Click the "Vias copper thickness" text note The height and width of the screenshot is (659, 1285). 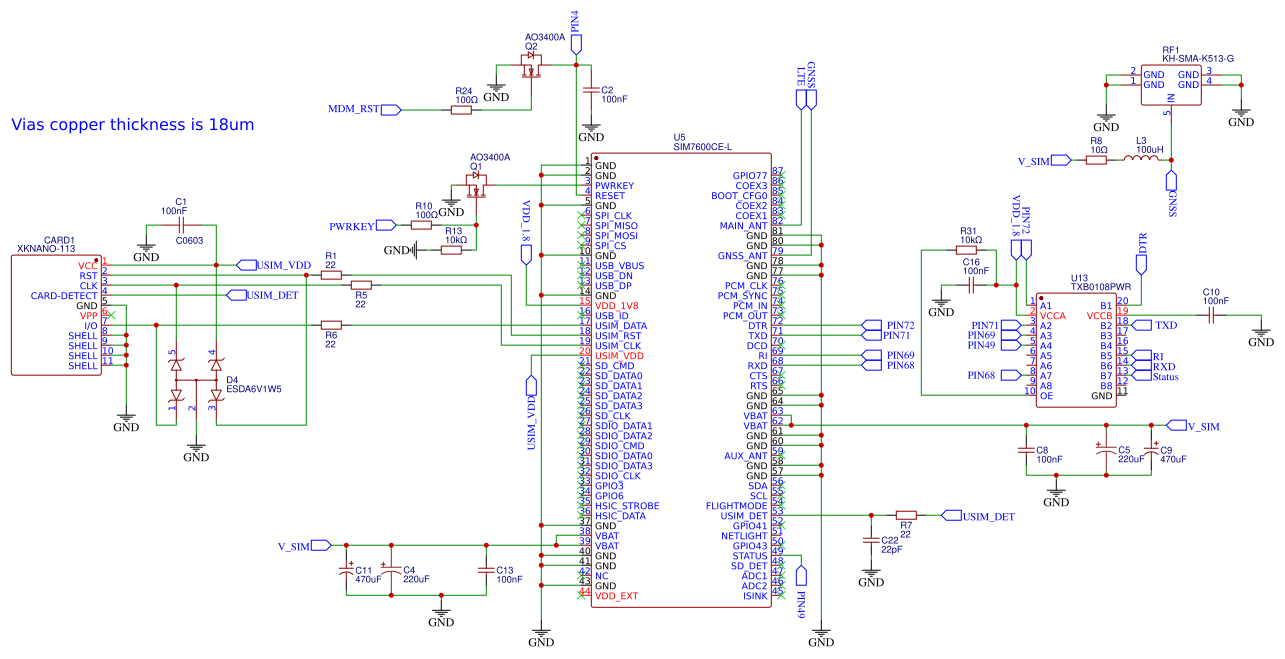tap(132, 125)
